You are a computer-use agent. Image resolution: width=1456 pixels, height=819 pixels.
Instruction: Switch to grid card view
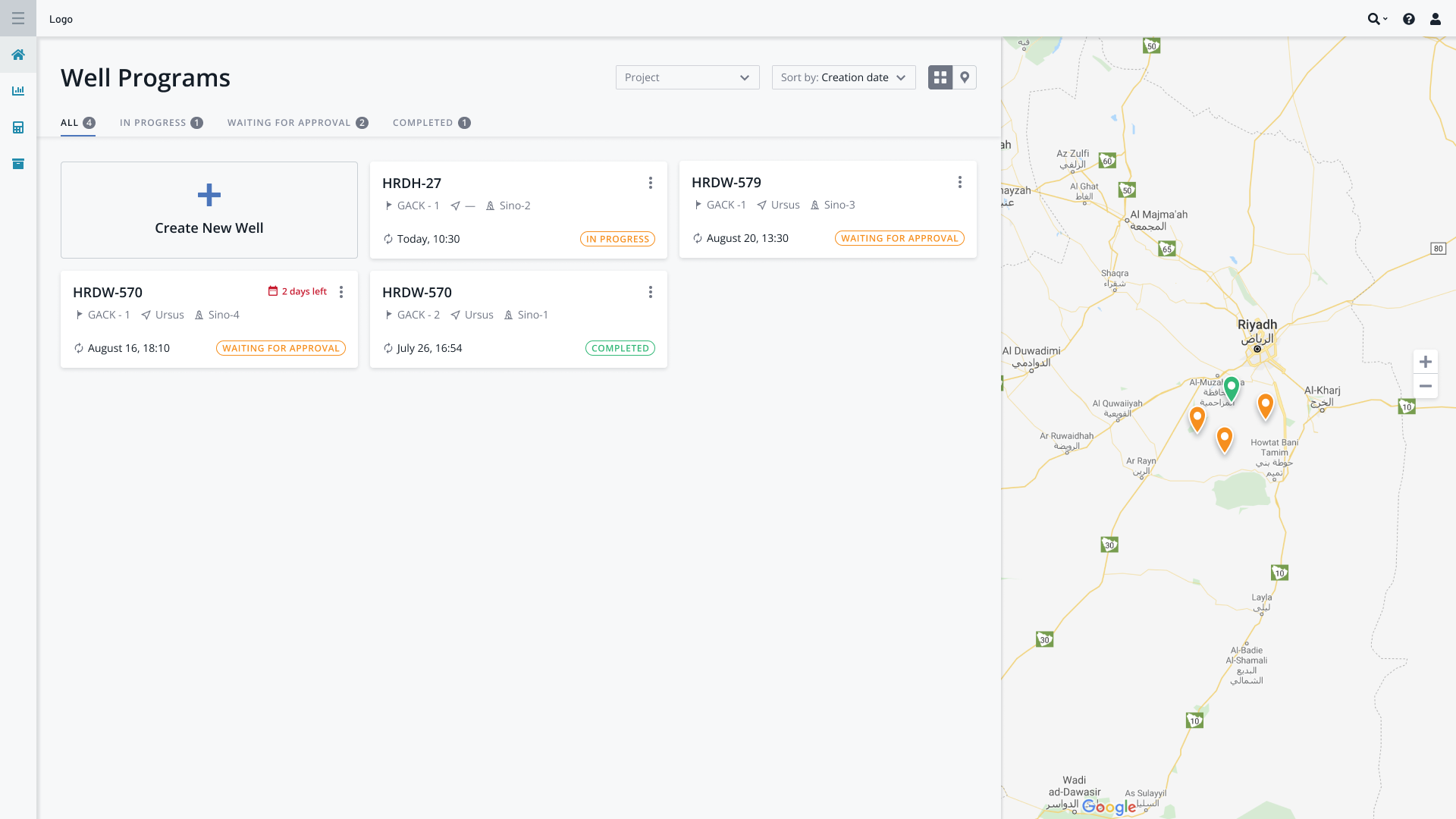[940, 77]
